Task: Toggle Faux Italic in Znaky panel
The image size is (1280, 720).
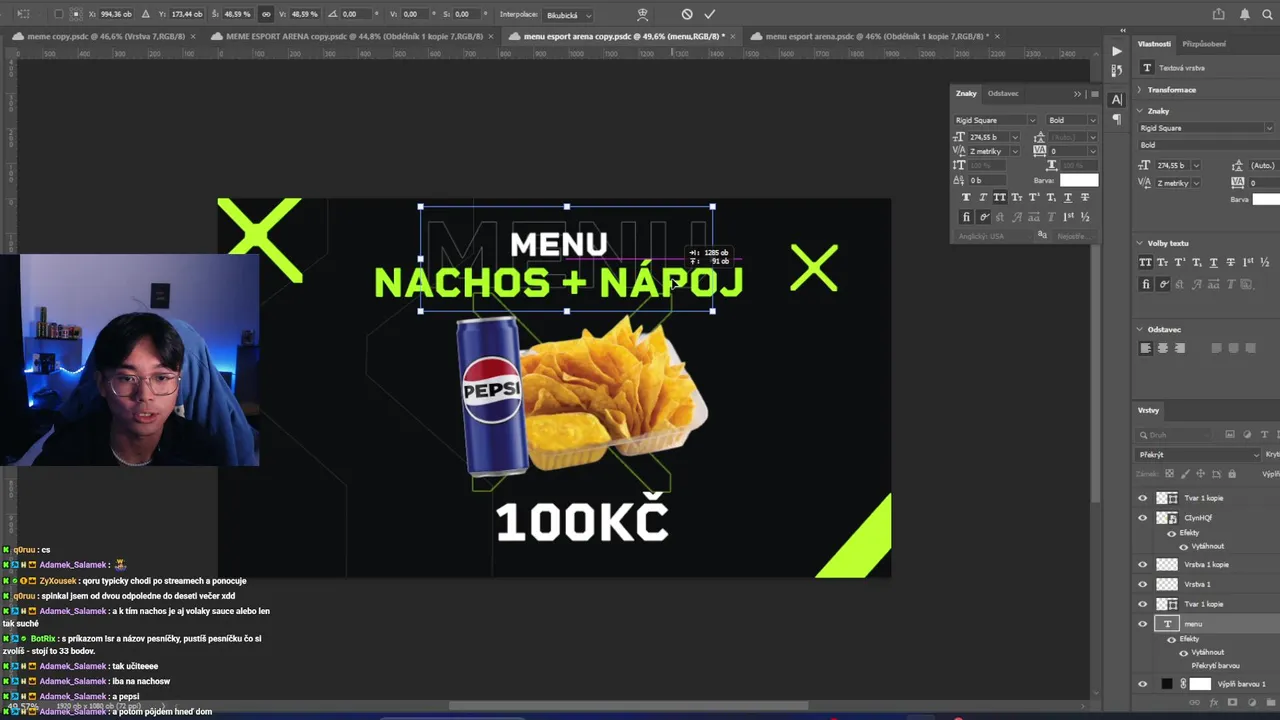Action: 983,197
